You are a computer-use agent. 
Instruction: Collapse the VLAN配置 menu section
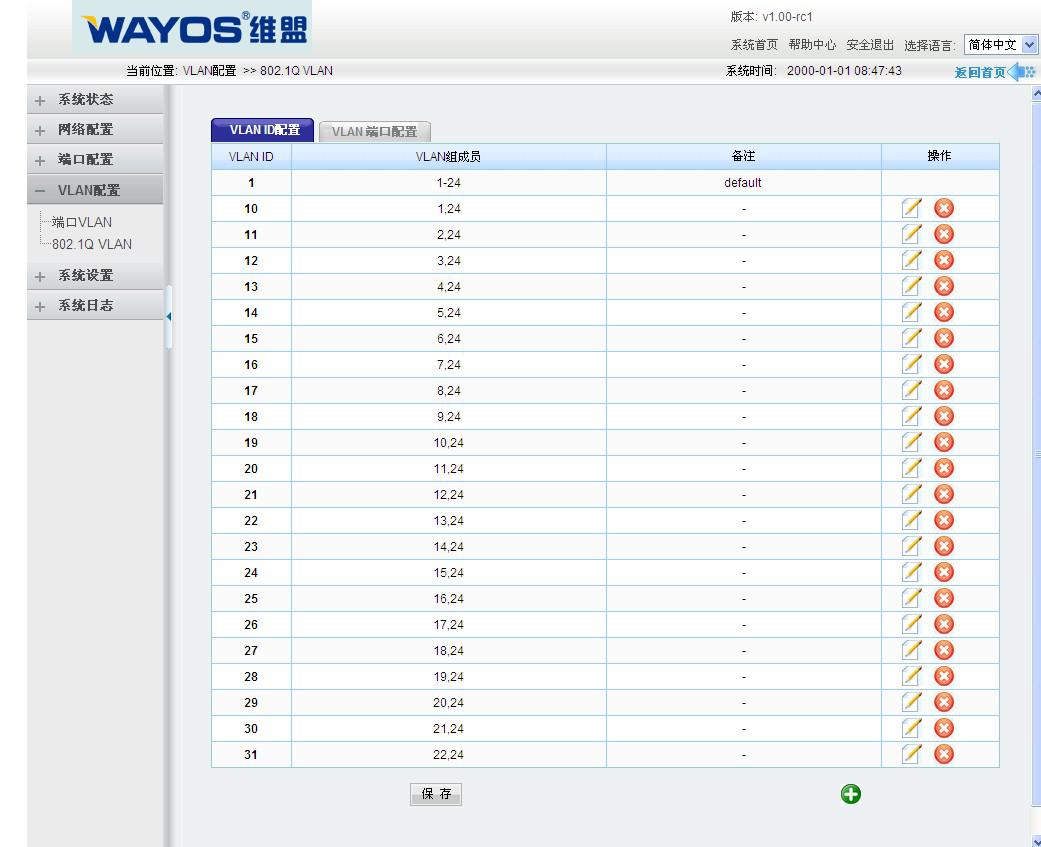coord(88,190)
